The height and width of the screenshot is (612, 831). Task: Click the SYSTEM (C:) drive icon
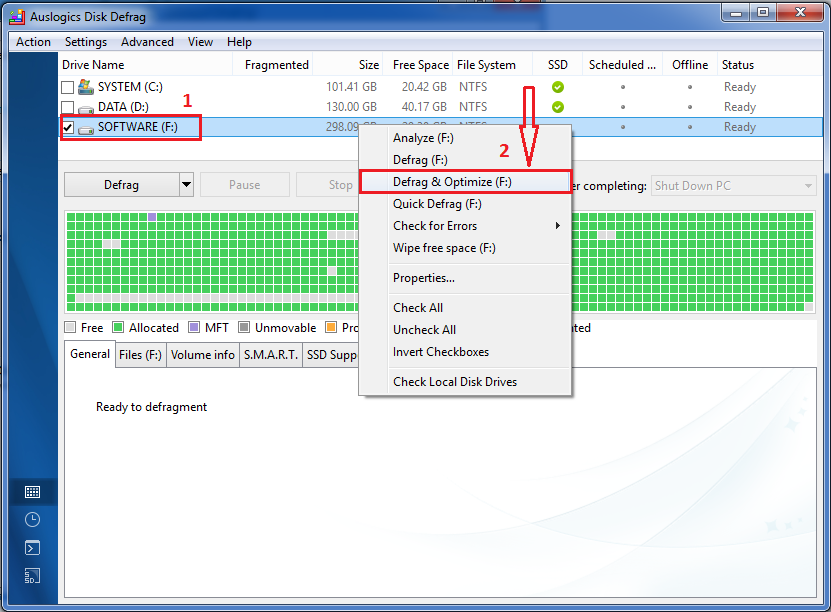coord(86,87)
